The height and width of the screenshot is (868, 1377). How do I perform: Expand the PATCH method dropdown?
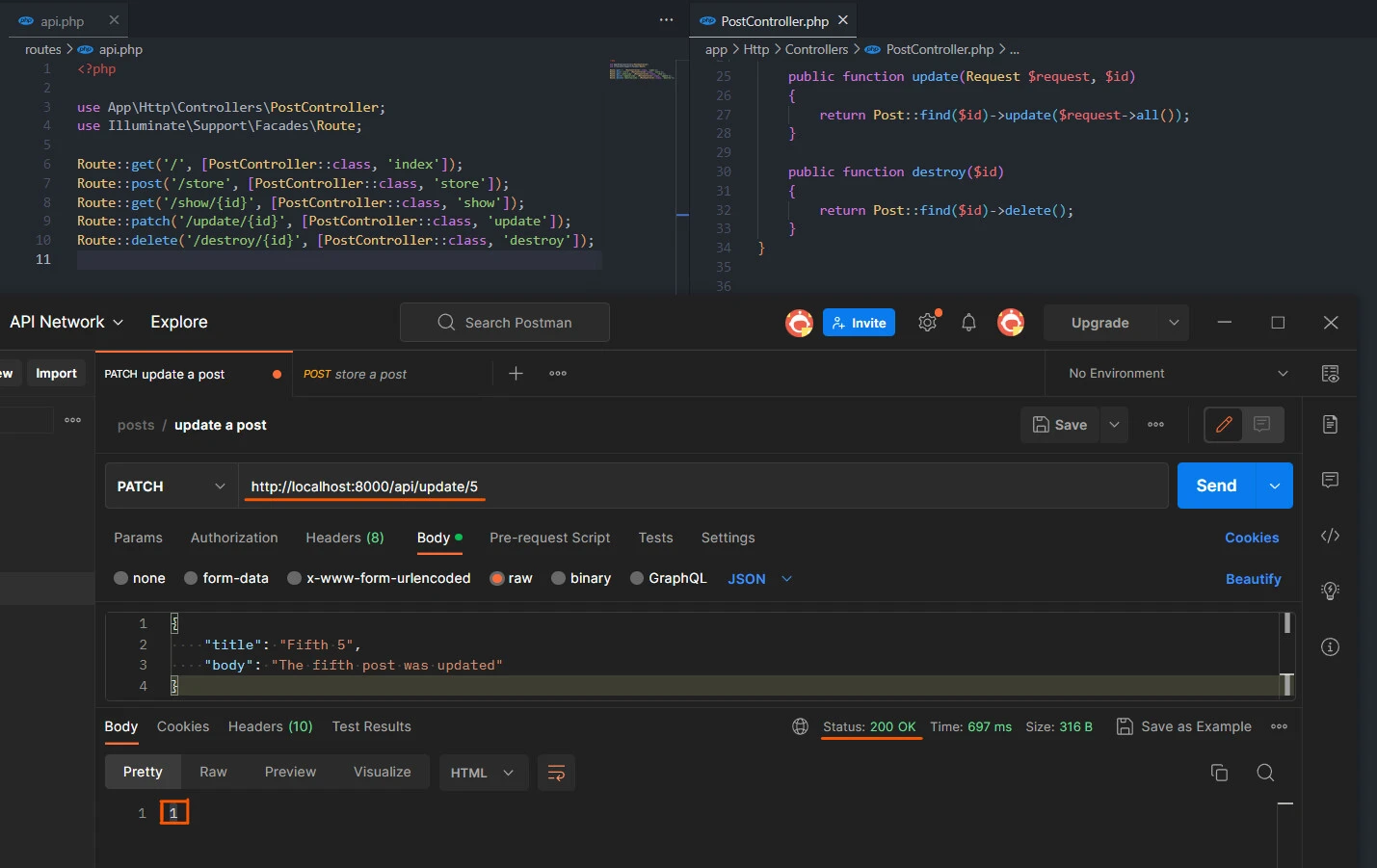[x=171, y=487]
